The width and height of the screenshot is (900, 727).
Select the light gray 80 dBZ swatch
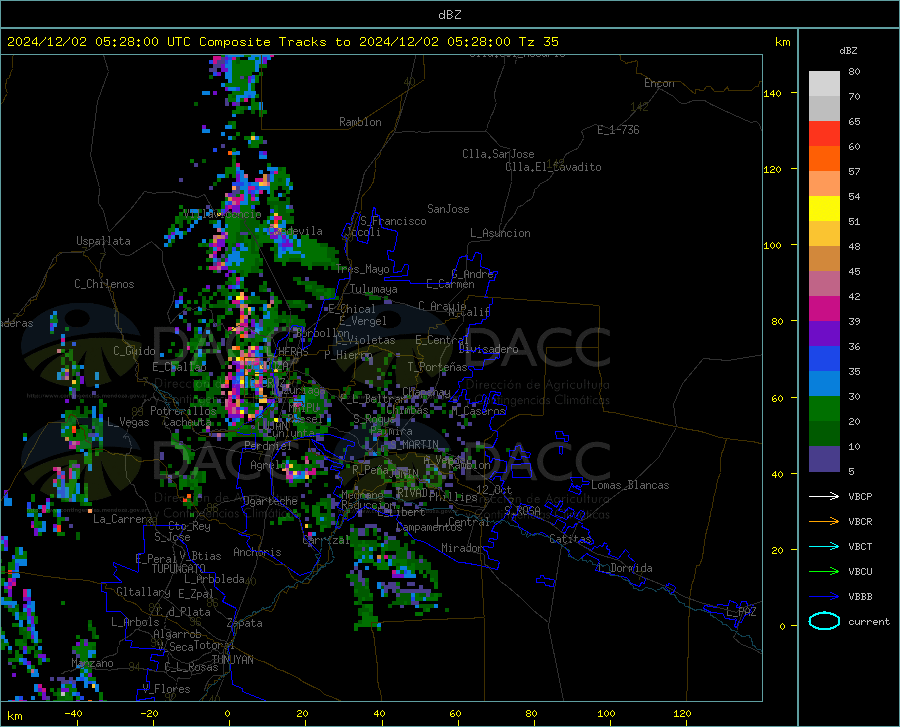point(824,83)
